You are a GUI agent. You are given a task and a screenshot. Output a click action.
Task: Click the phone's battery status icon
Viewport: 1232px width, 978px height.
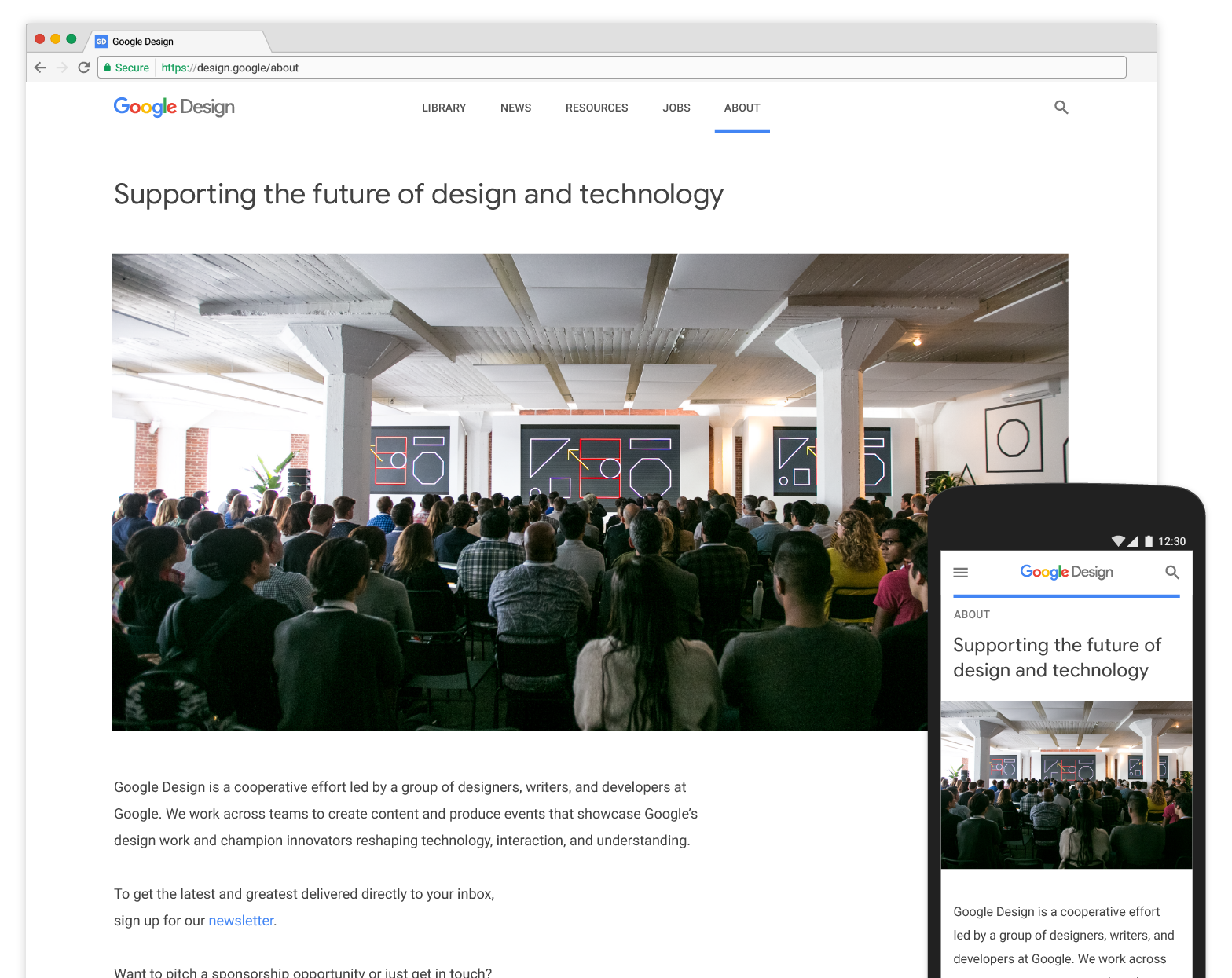point(1149,541)
